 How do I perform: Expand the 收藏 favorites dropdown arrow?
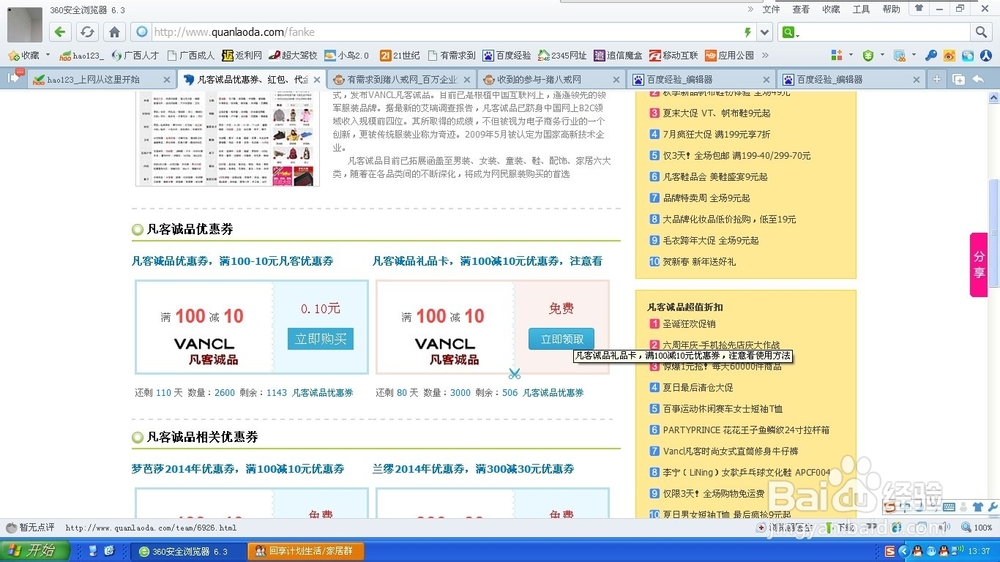[x=48, y=55]
